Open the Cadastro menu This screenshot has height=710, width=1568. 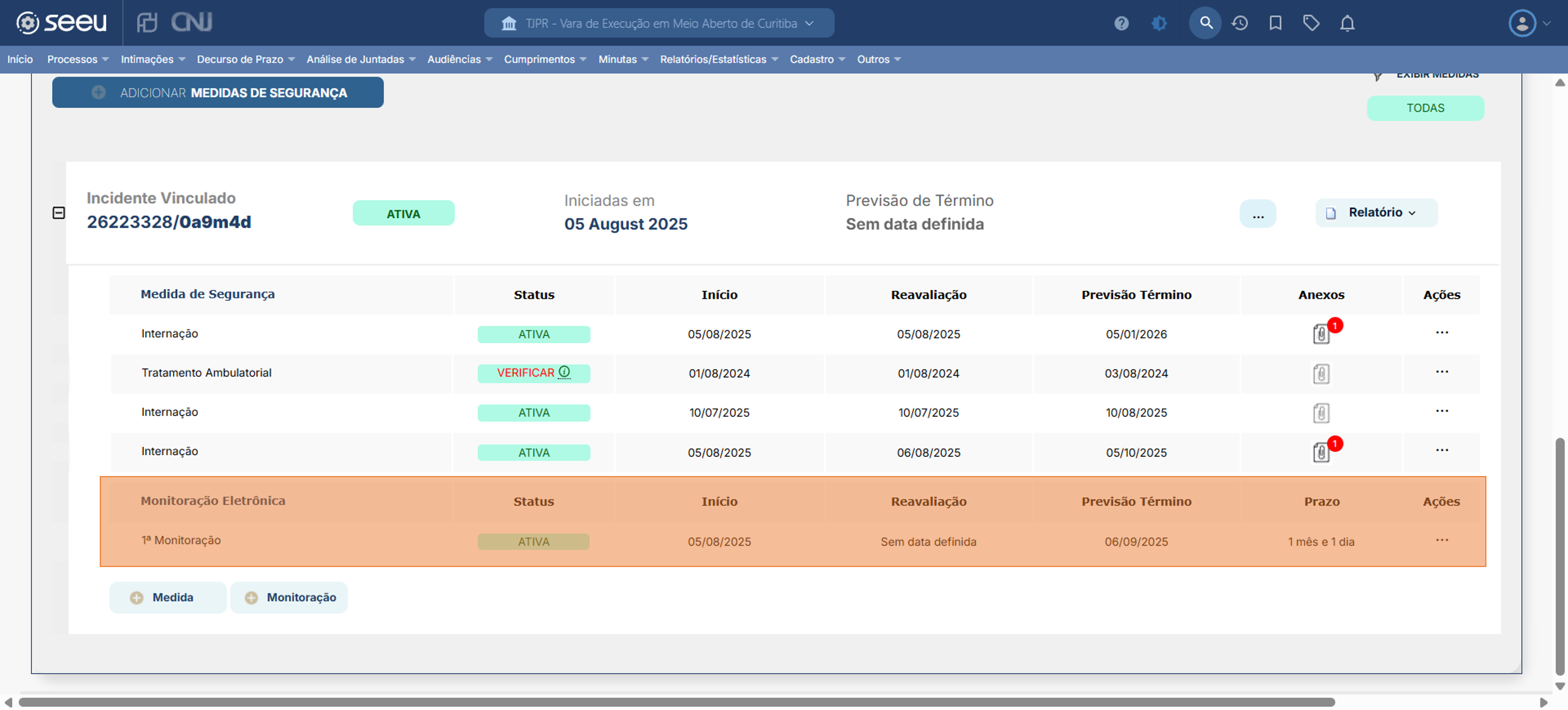(817, 59)
